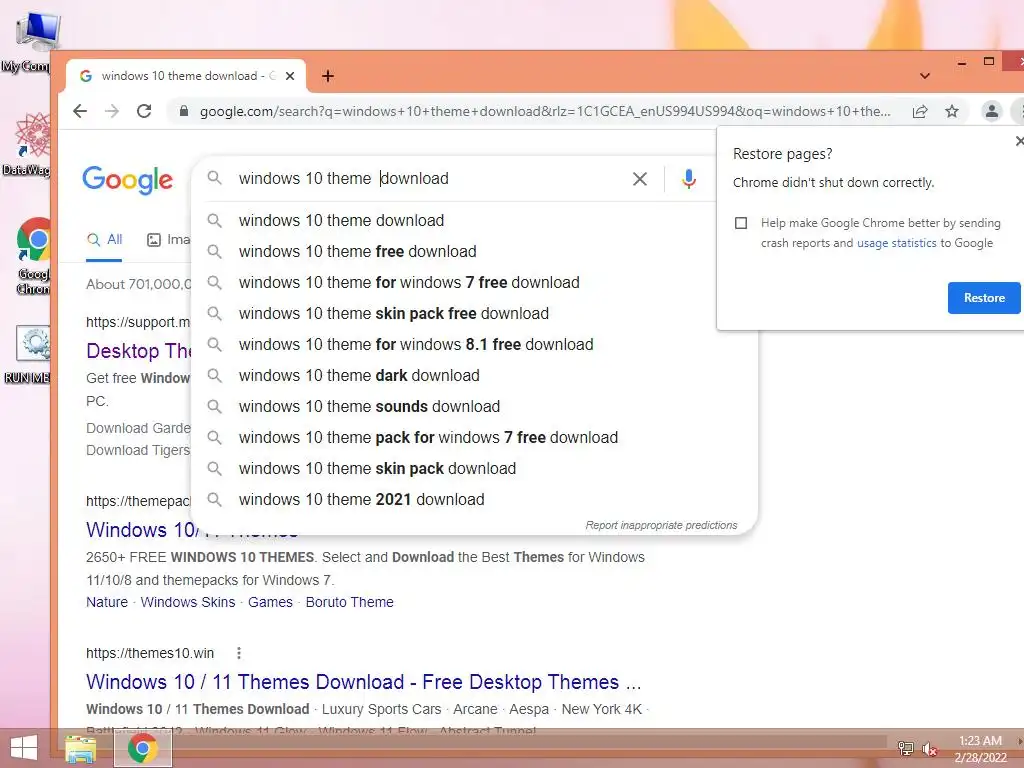Select 'windows 10 theme sounds download' suggestion

click(475, 407)
